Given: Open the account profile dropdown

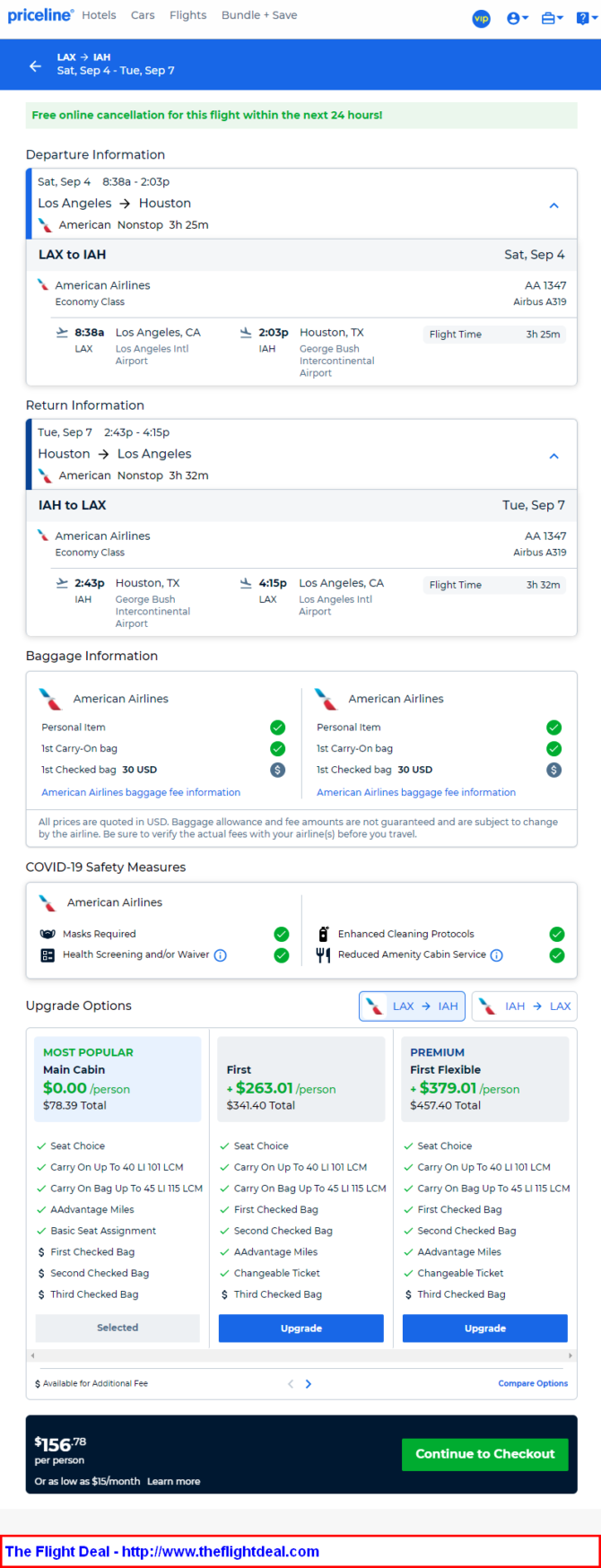Looking at the screenshot, I should pyautogui.click(x=518, y=18).
